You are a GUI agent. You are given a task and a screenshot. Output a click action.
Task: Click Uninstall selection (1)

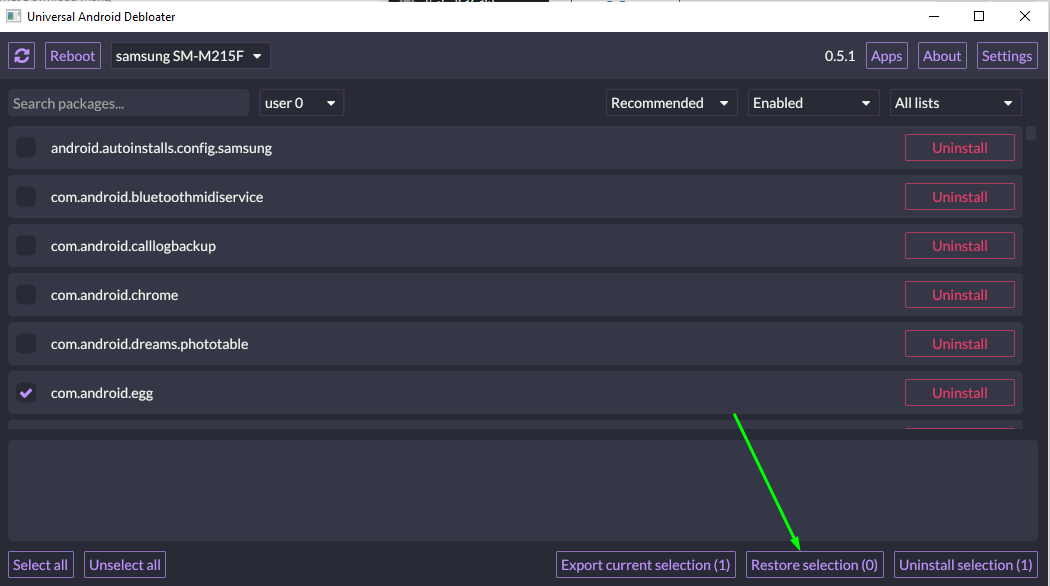pyautogui.click(x=966, y=565)
